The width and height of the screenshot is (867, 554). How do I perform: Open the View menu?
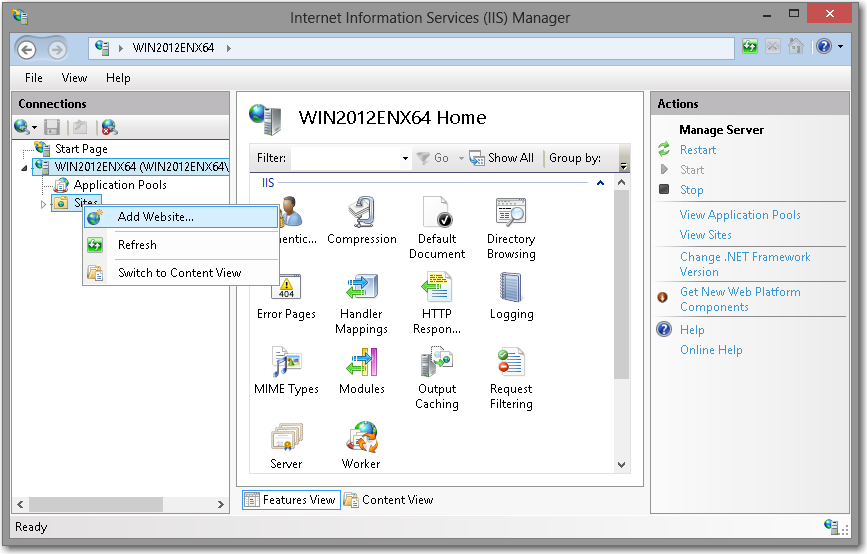[x=74, y=78]
